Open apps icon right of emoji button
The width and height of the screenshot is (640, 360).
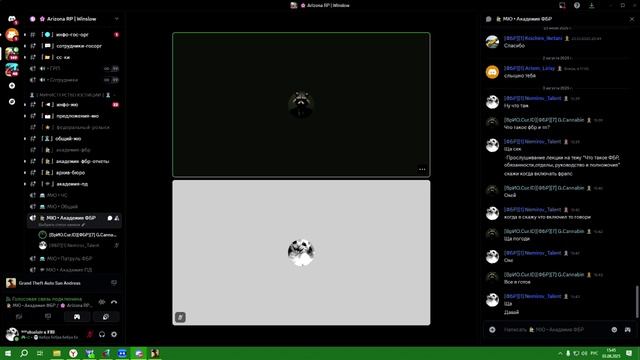pyautogui.click(x=627, y=330)
